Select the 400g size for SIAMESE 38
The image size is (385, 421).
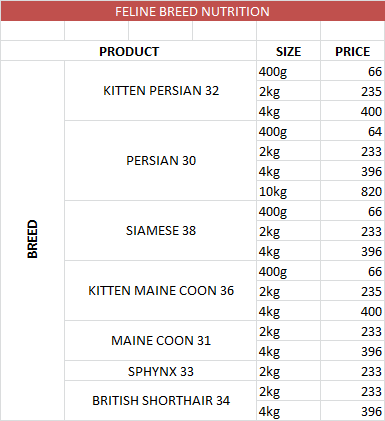(288, 211)
